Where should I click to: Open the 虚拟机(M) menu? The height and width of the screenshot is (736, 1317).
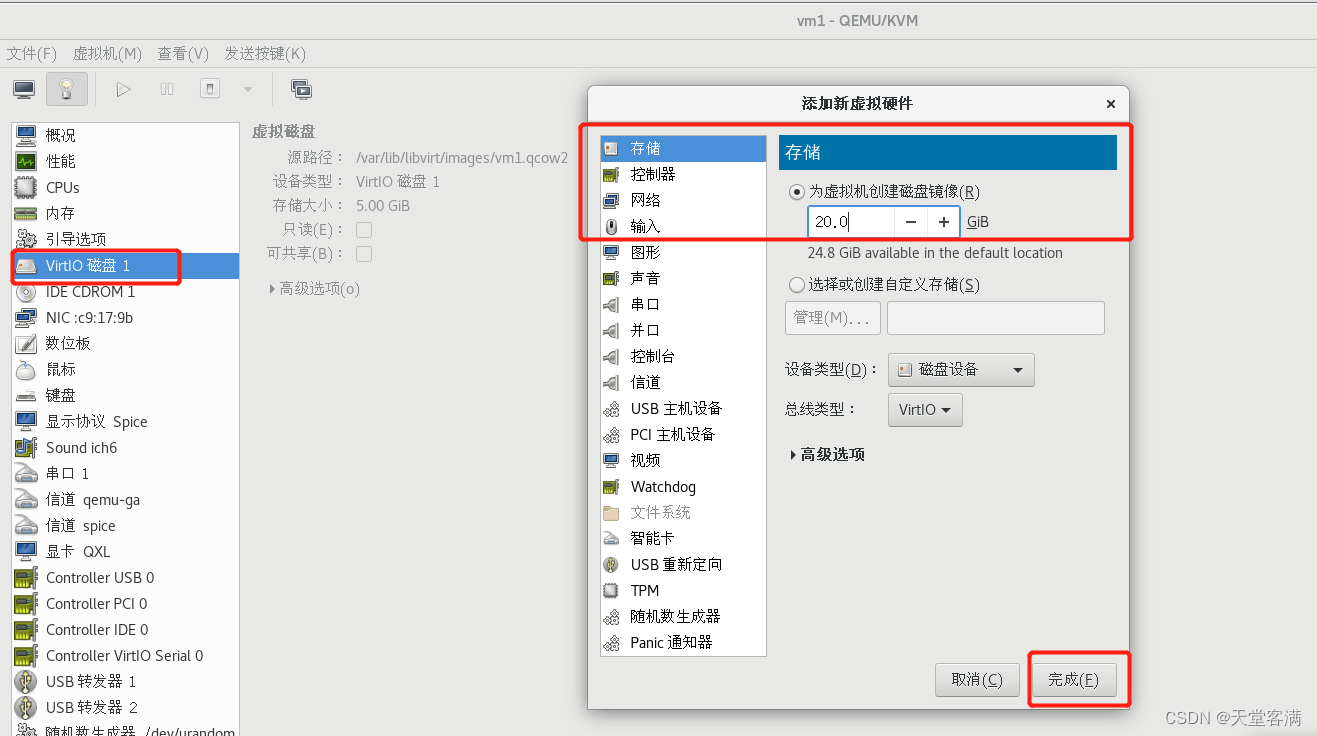107,53
